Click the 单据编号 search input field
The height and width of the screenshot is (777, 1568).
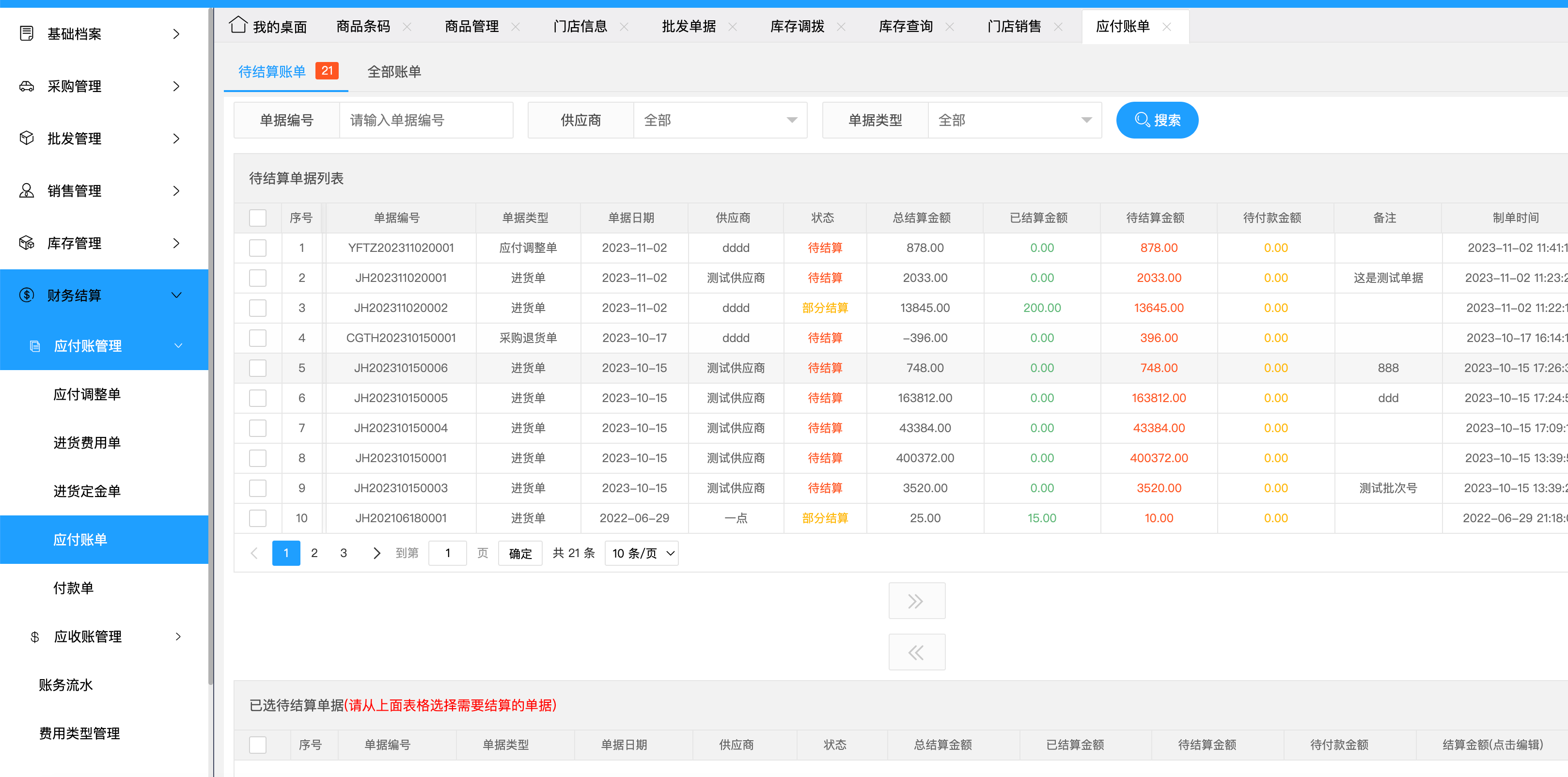426,120
